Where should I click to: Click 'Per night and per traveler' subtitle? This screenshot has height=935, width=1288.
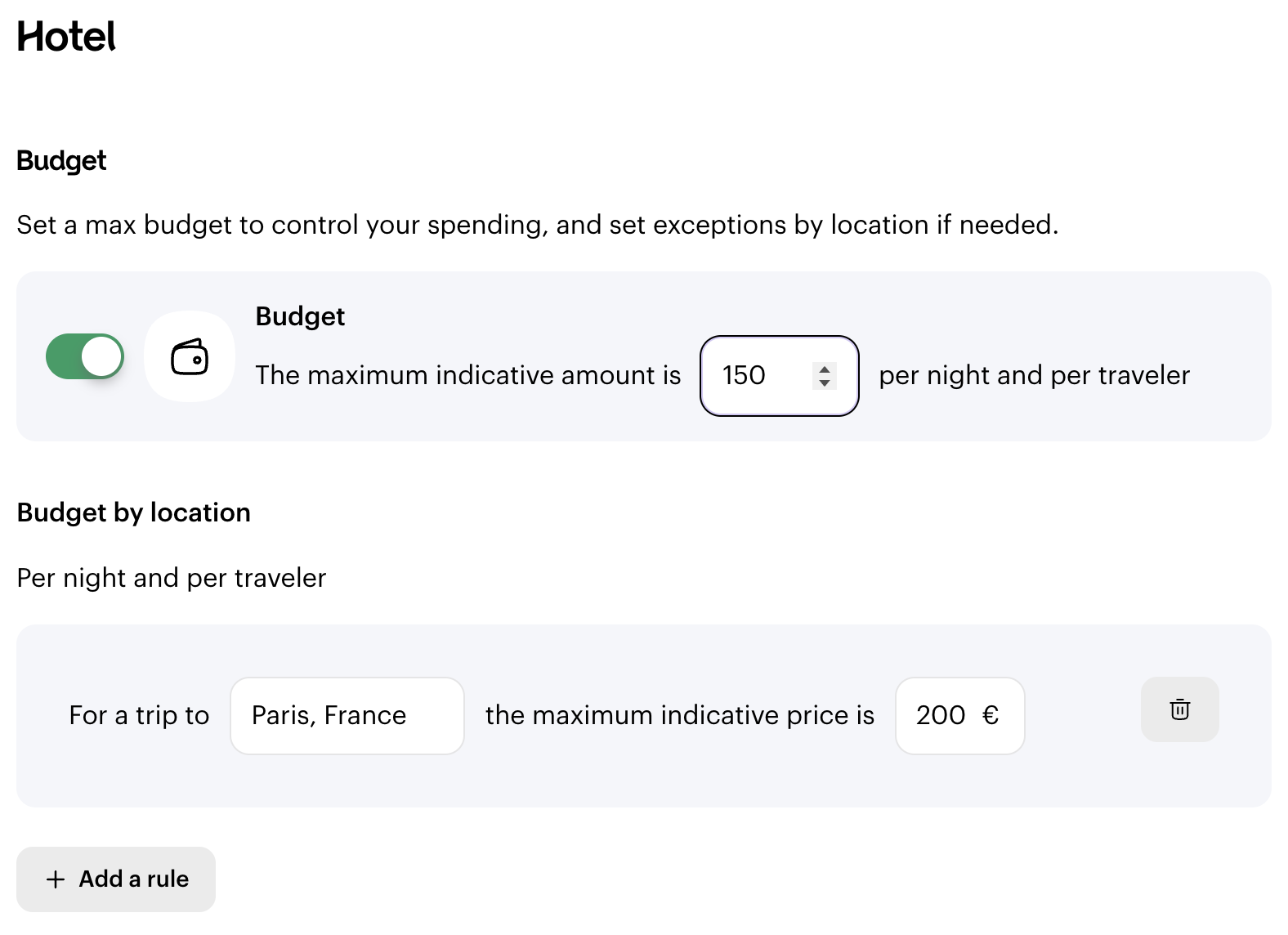point(172,578)
